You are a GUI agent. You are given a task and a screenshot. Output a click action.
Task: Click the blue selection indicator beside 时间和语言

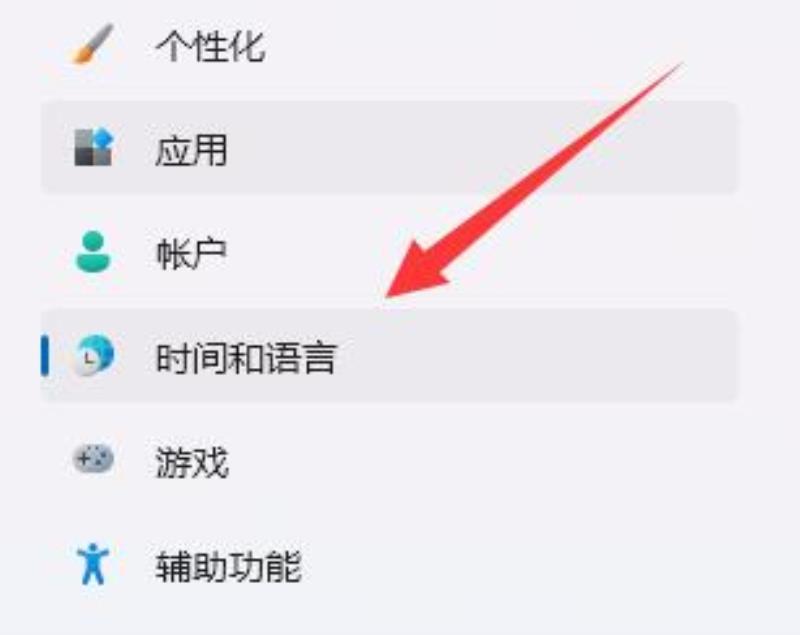45,355
